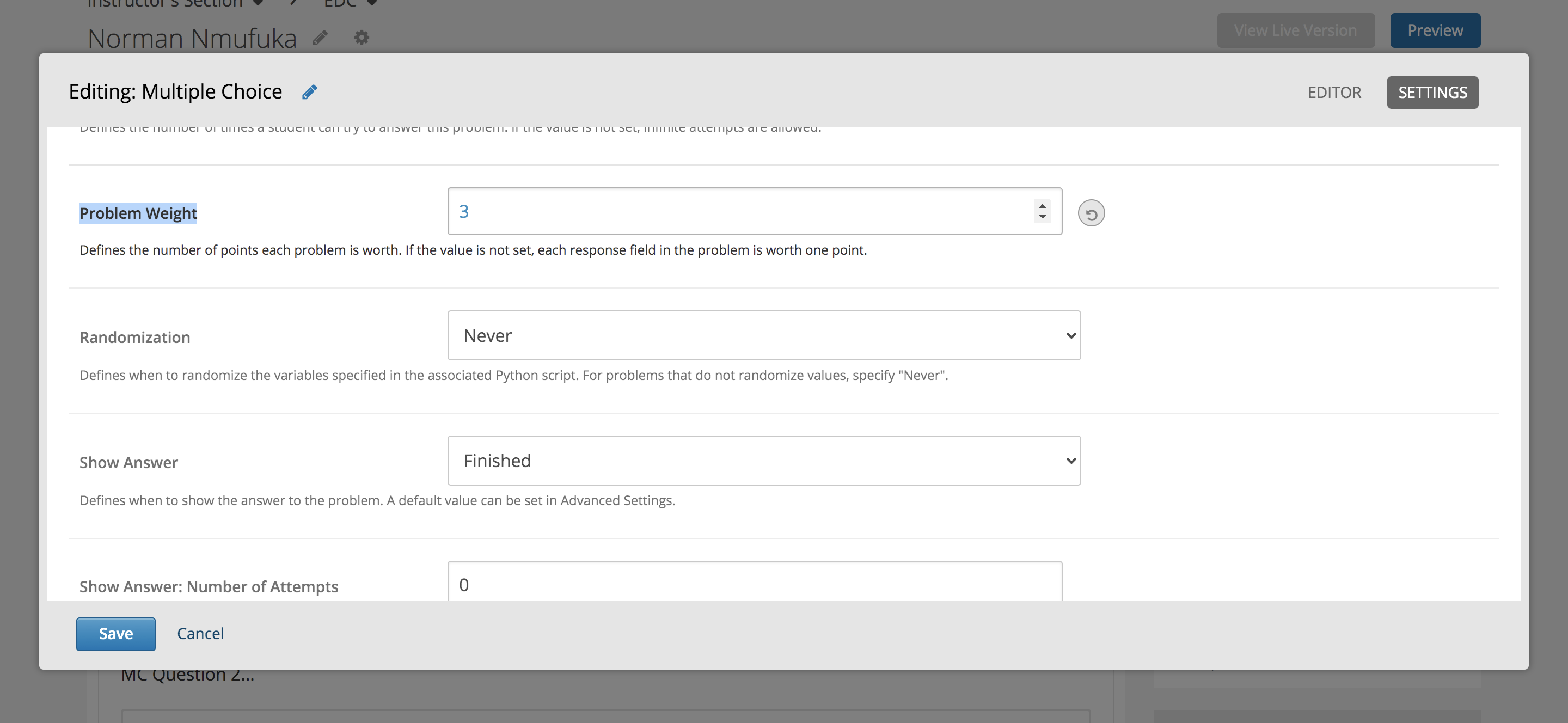
Task: Click the Randomization label
Action: (134, 338)
